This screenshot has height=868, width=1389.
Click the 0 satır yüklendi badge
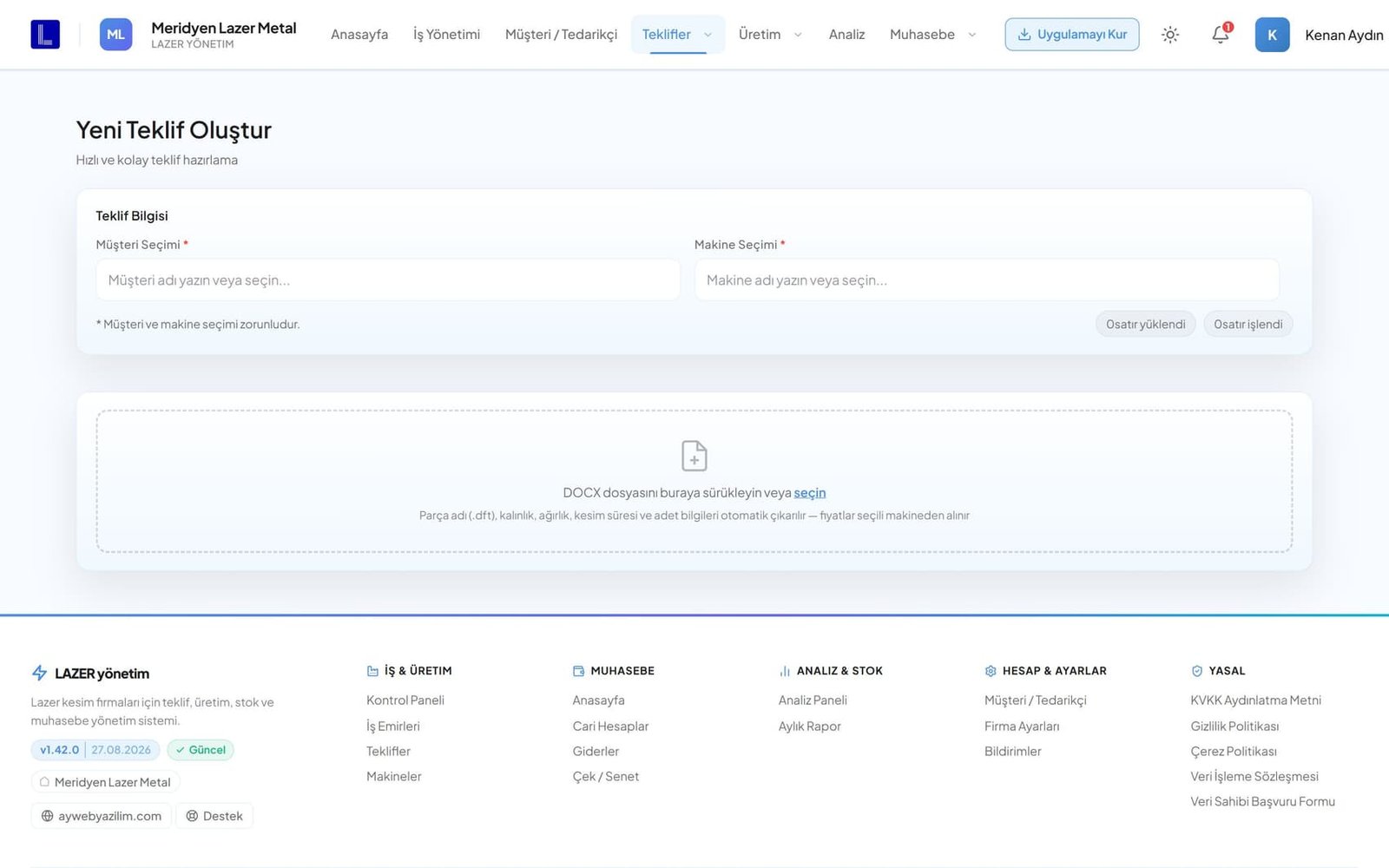(1145, 324)
